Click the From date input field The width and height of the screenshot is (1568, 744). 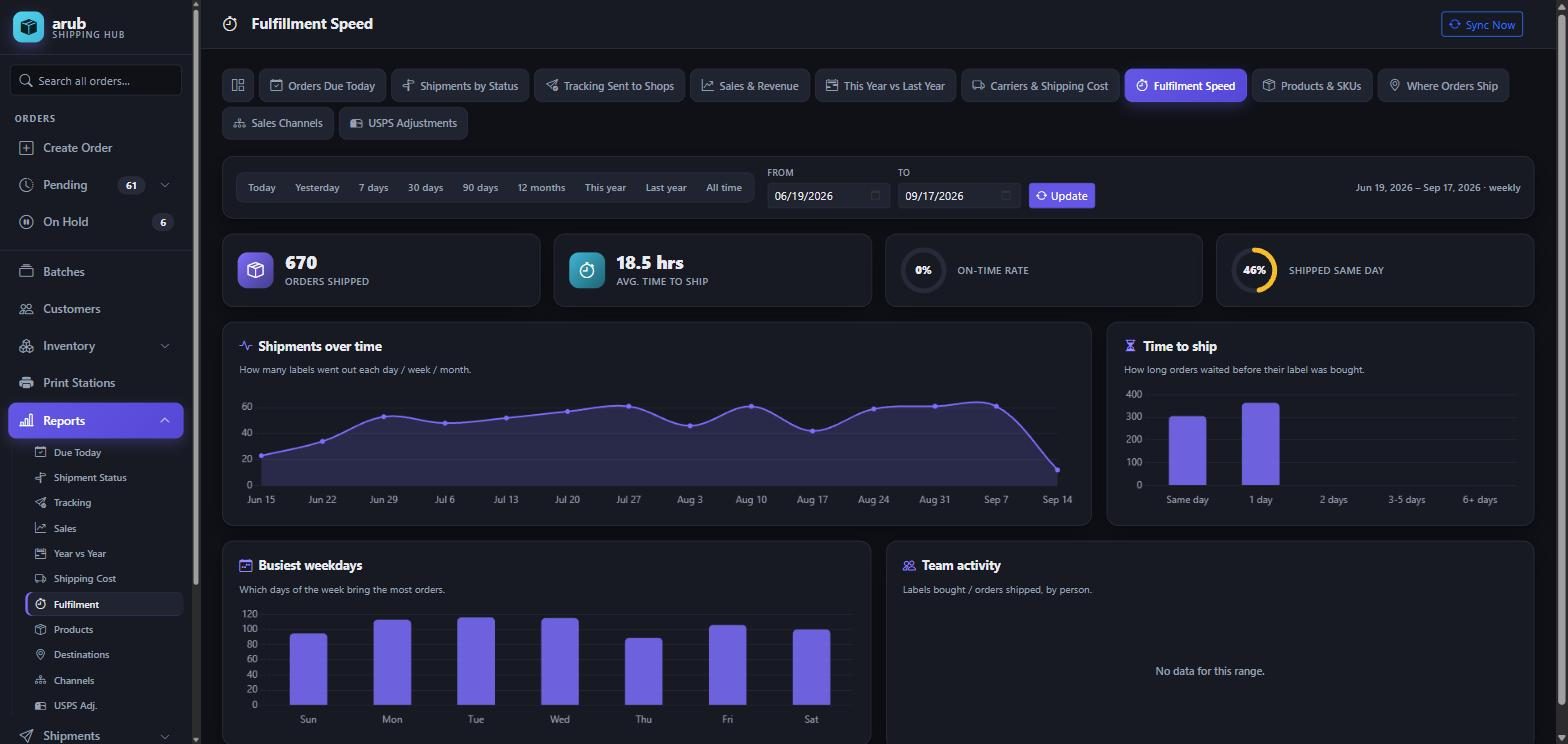[828, 196]
